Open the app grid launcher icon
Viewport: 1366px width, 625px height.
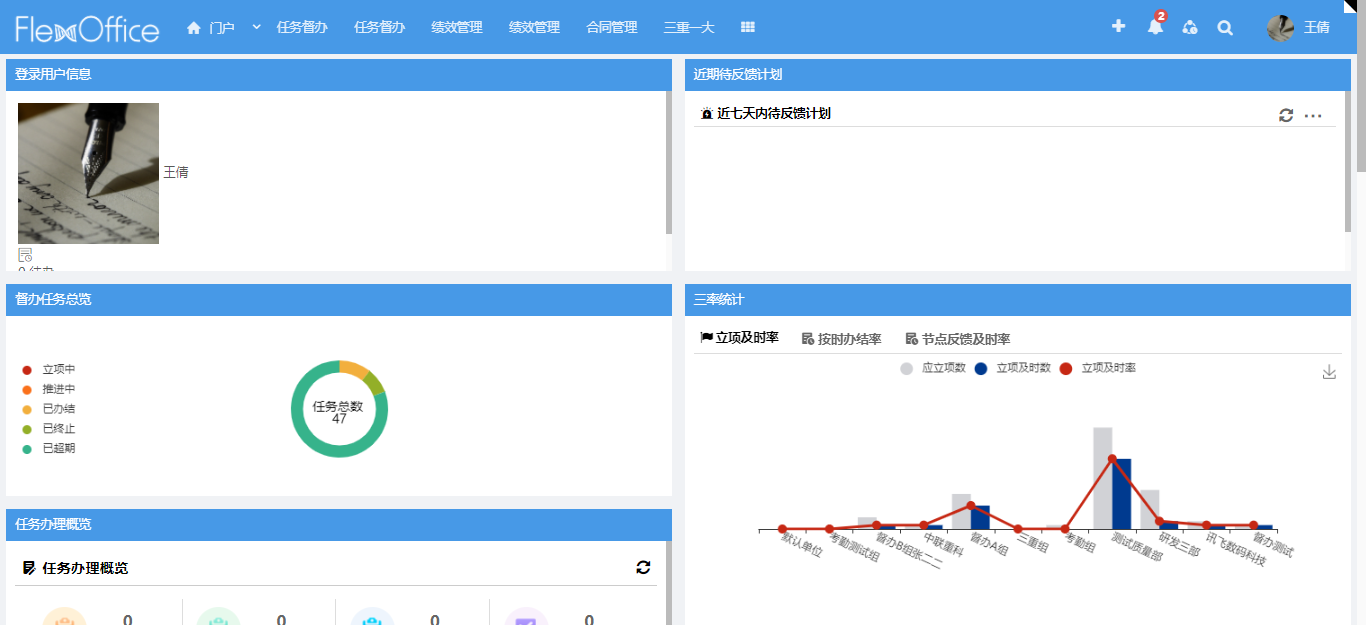point(748,27)
